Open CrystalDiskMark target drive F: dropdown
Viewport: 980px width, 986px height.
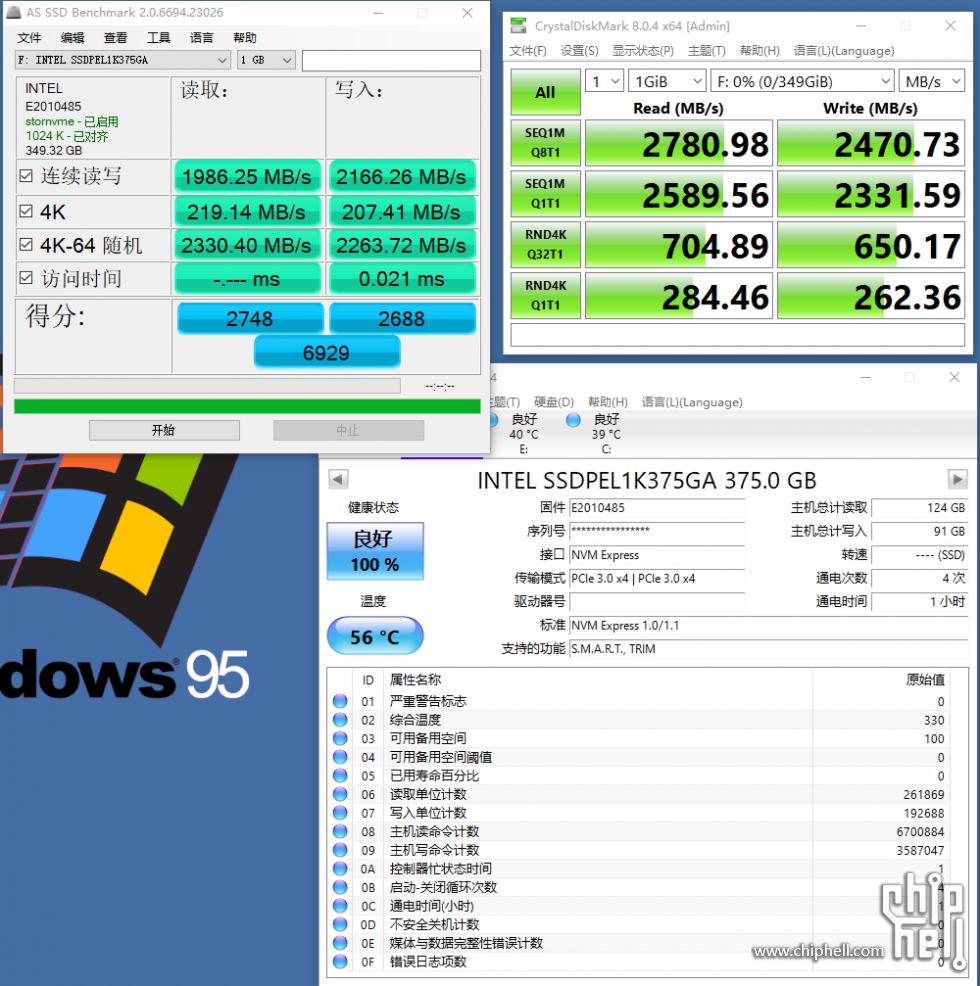coord(802,81)
